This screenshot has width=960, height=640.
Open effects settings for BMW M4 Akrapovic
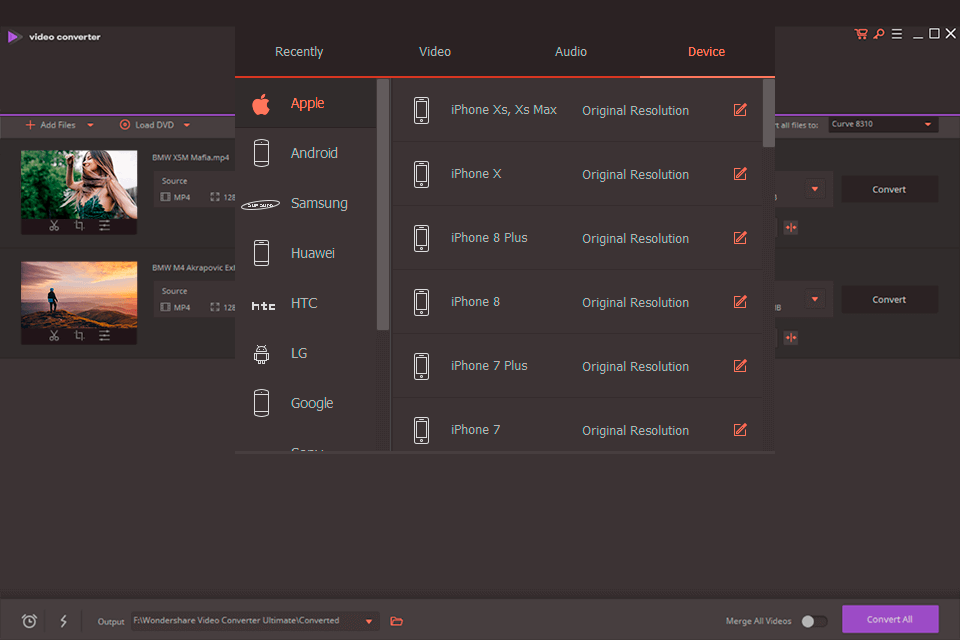(x=105, y=336)
